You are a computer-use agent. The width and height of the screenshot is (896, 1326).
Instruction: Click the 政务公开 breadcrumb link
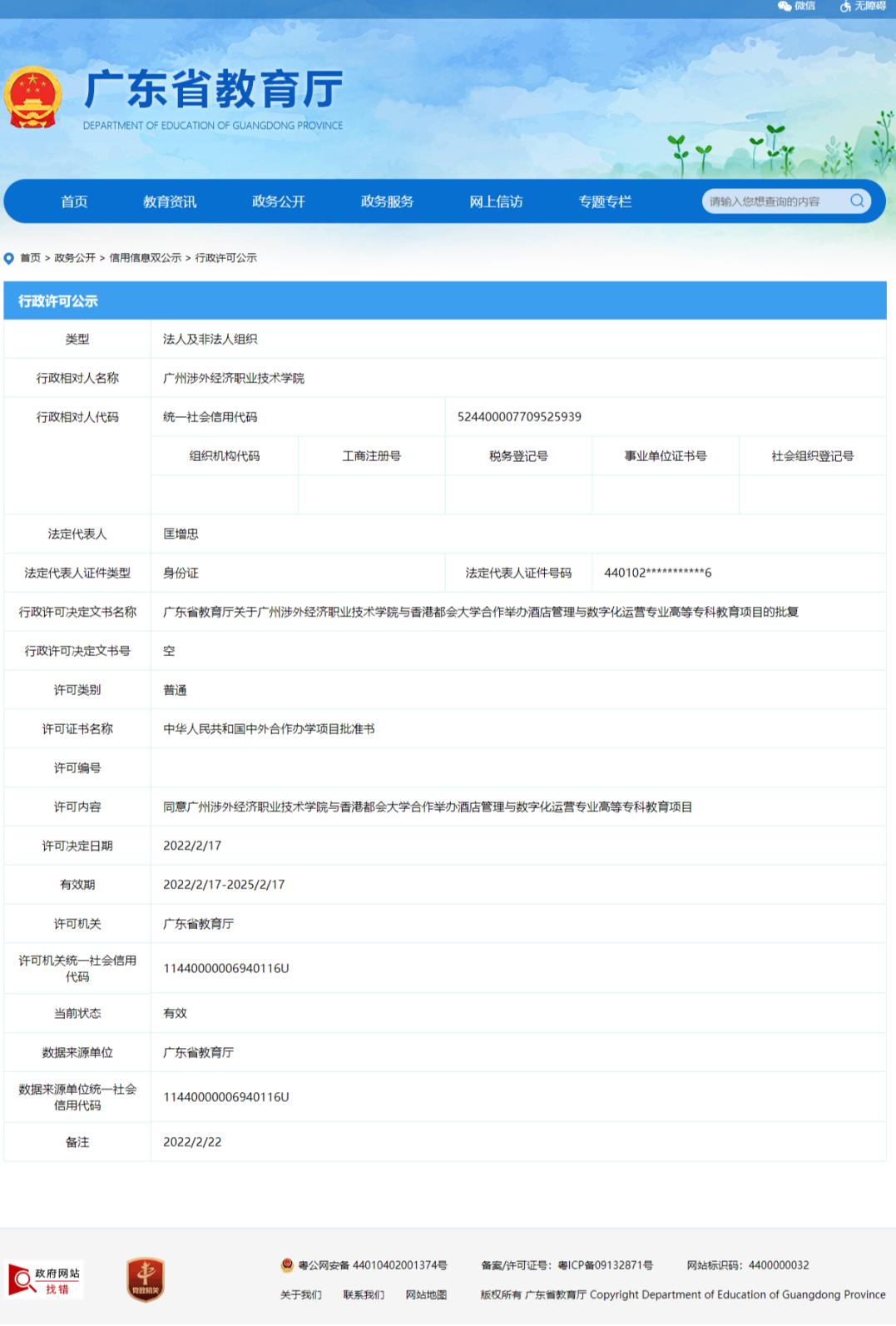[x=75, y=258]
